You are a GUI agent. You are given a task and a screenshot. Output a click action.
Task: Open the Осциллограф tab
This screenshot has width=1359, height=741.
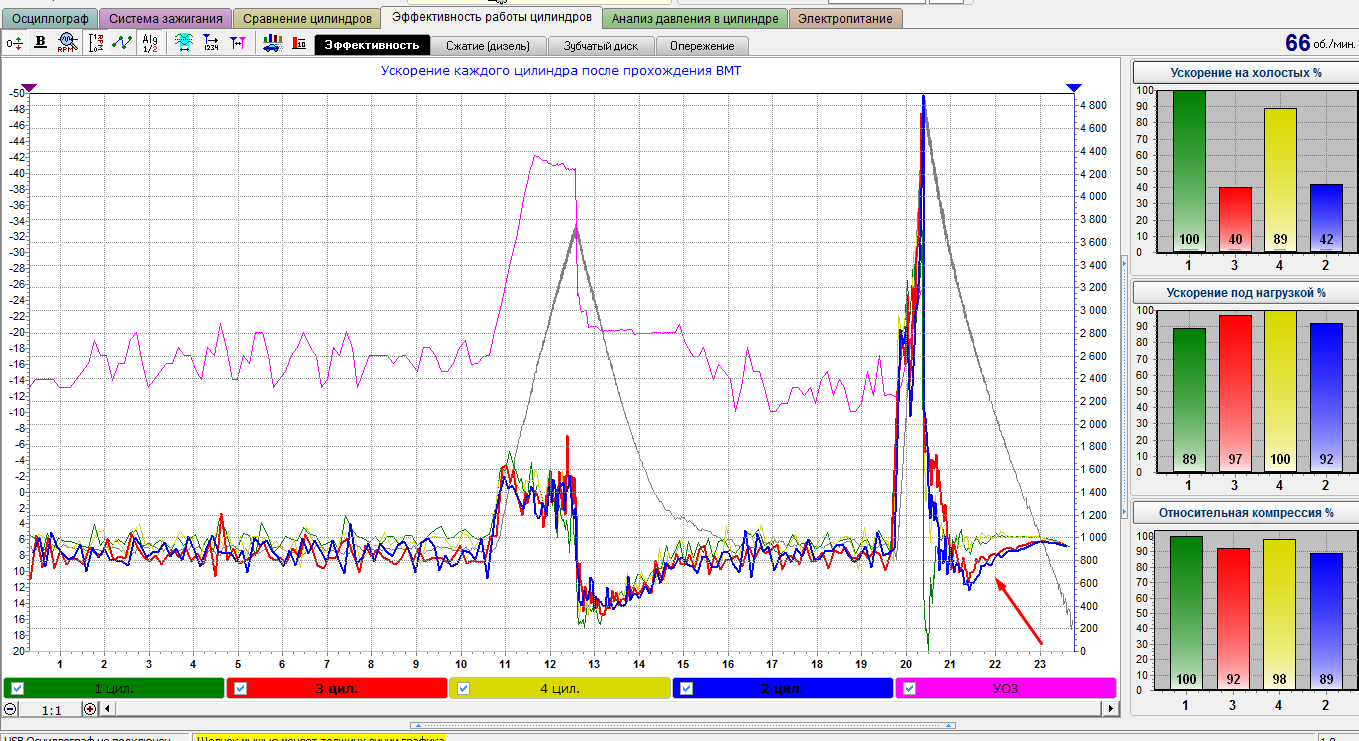pos(50,18)
